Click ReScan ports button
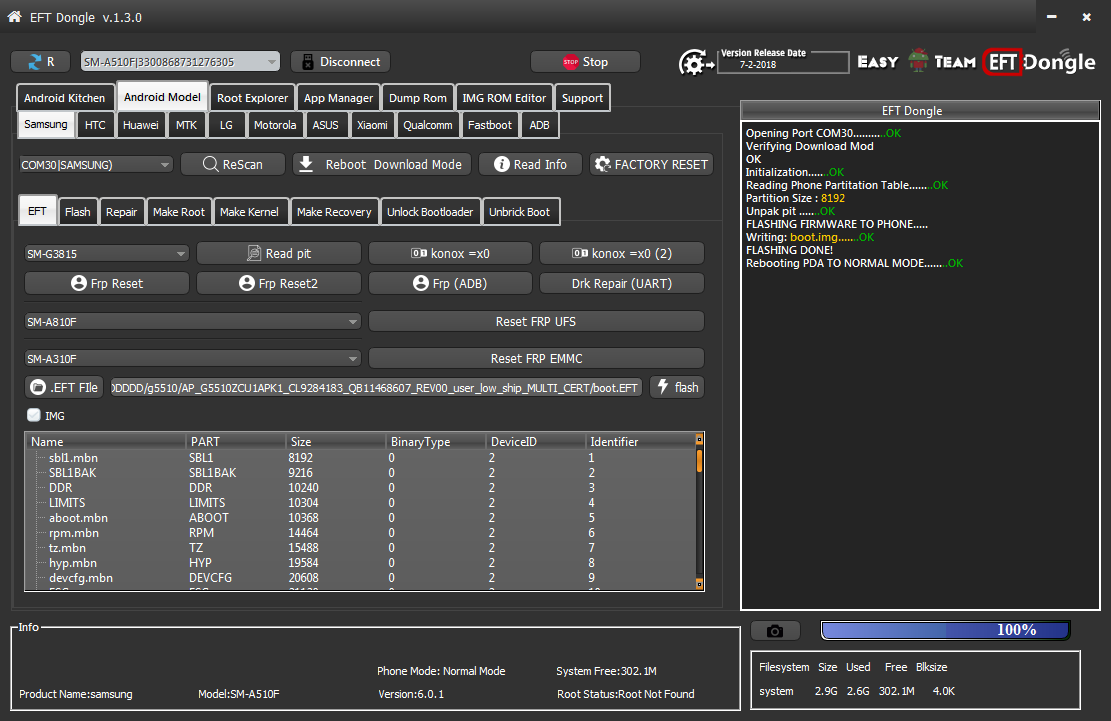 (x=232, y=164)
